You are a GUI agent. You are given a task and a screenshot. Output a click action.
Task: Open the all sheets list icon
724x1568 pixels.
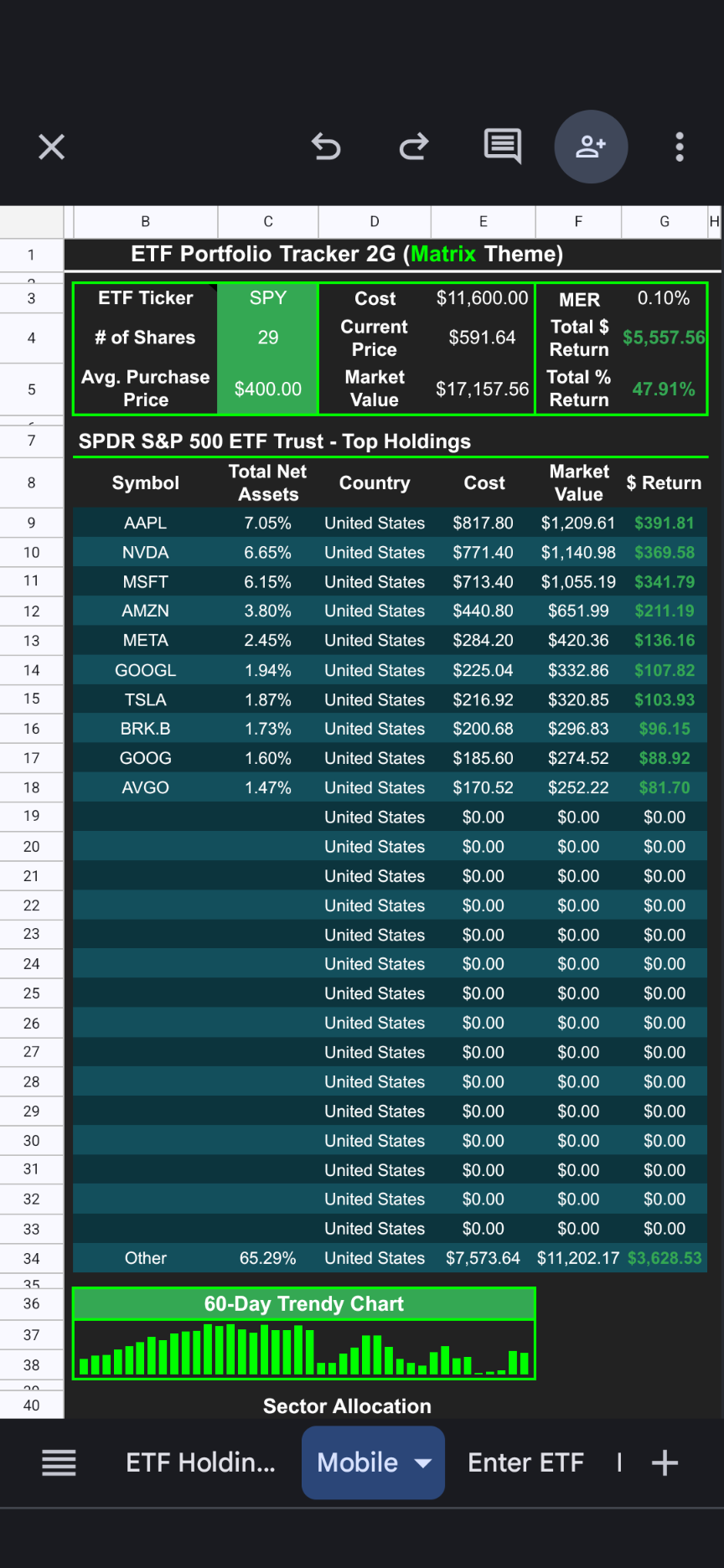coord(59,1462)
